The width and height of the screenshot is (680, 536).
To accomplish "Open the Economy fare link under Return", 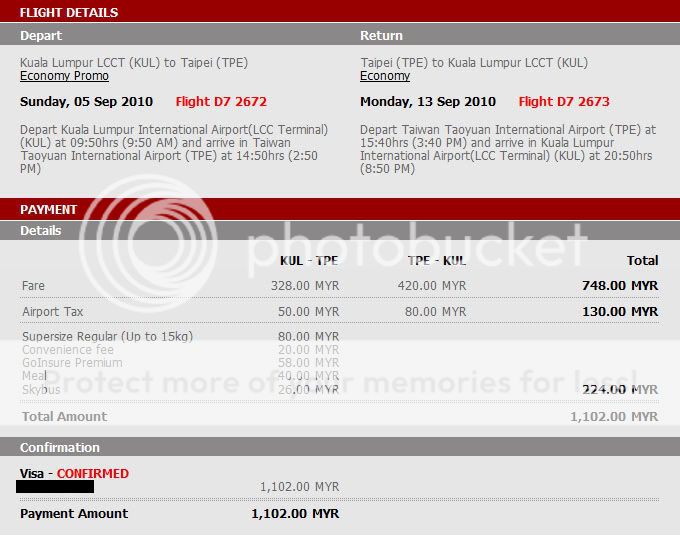I will point(385,76).
